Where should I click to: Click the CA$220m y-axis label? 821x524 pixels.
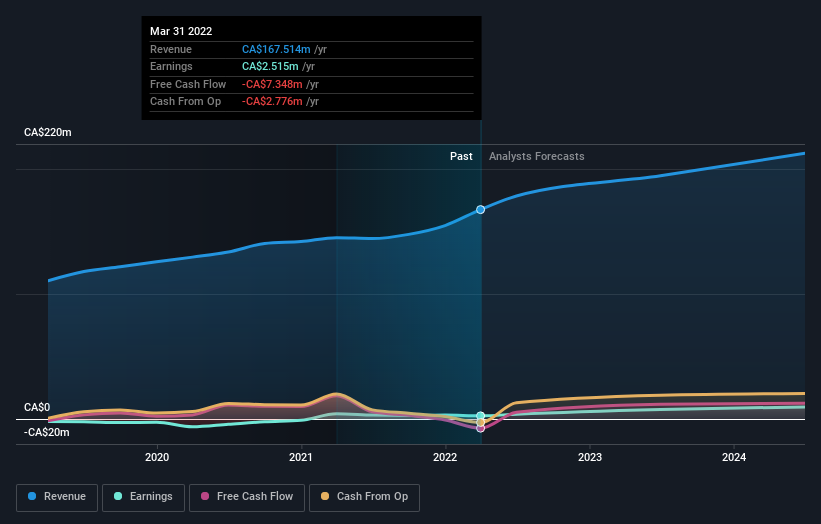pyautogui.click(x=48, y=132)
